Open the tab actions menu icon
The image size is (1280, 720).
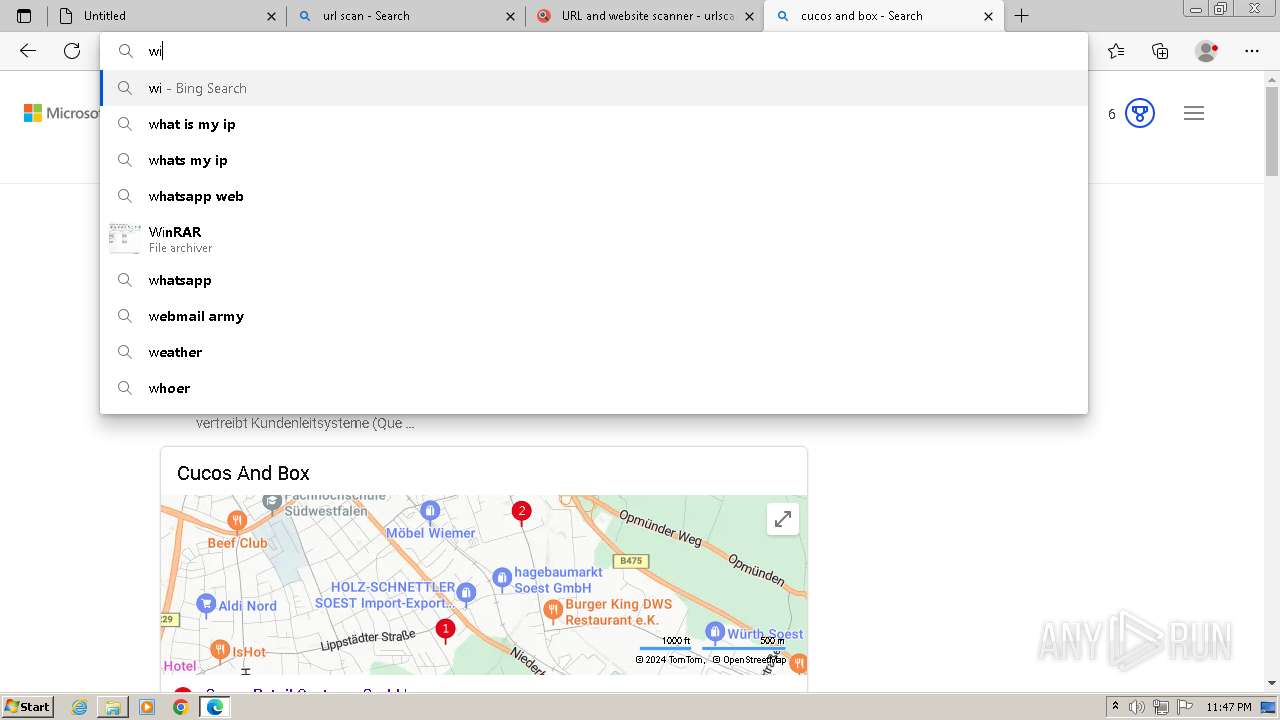coord(24,16)
